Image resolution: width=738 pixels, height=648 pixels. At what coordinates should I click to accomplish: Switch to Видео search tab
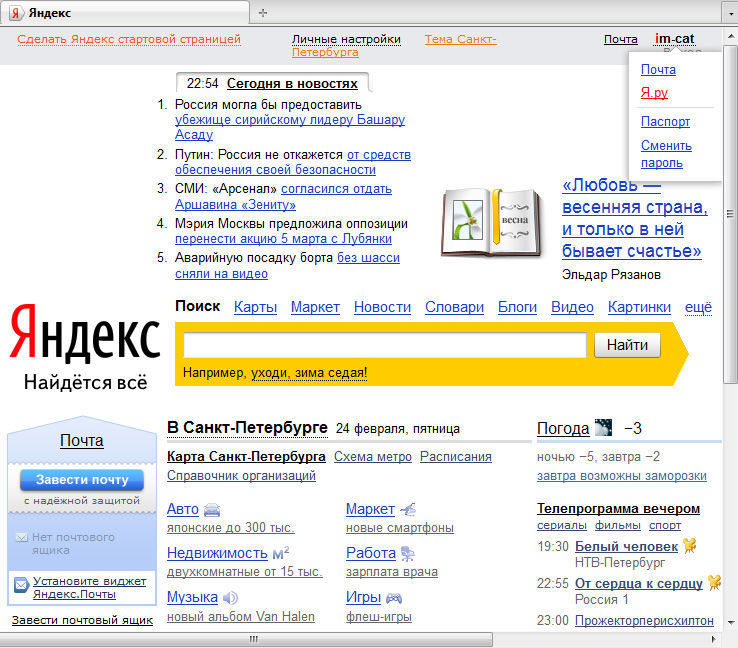click(x=572, y=307)
